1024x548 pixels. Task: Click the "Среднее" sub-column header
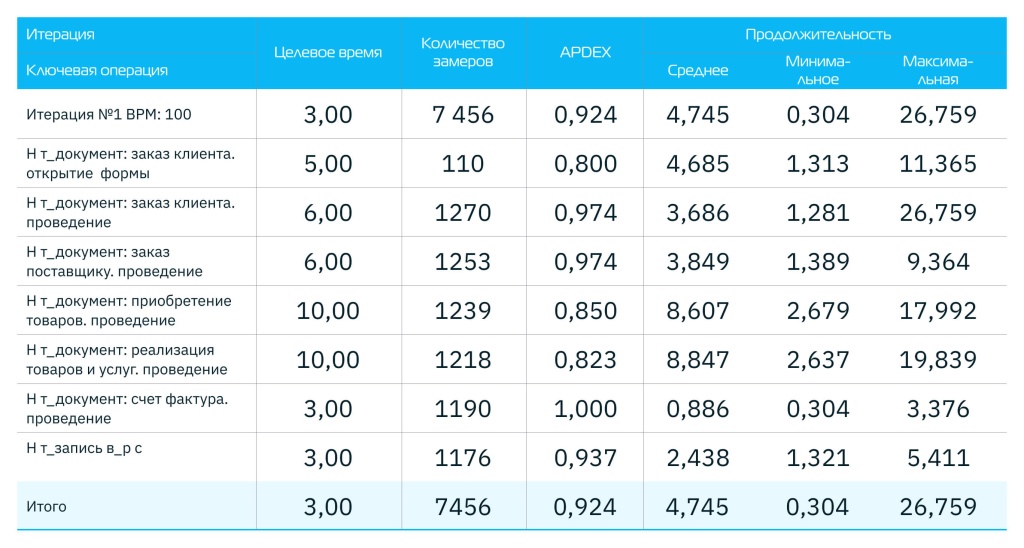[x=698, y=70]
